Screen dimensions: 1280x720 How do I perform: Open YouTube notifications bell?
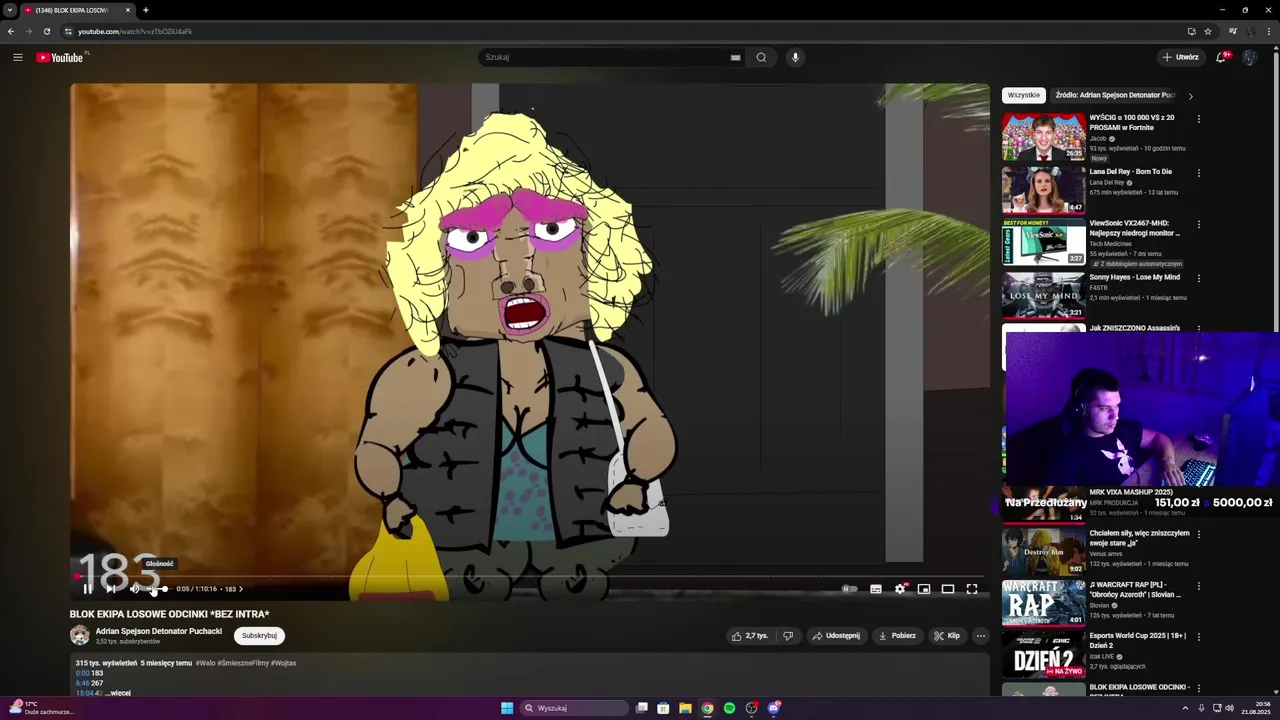[1221, 57]
